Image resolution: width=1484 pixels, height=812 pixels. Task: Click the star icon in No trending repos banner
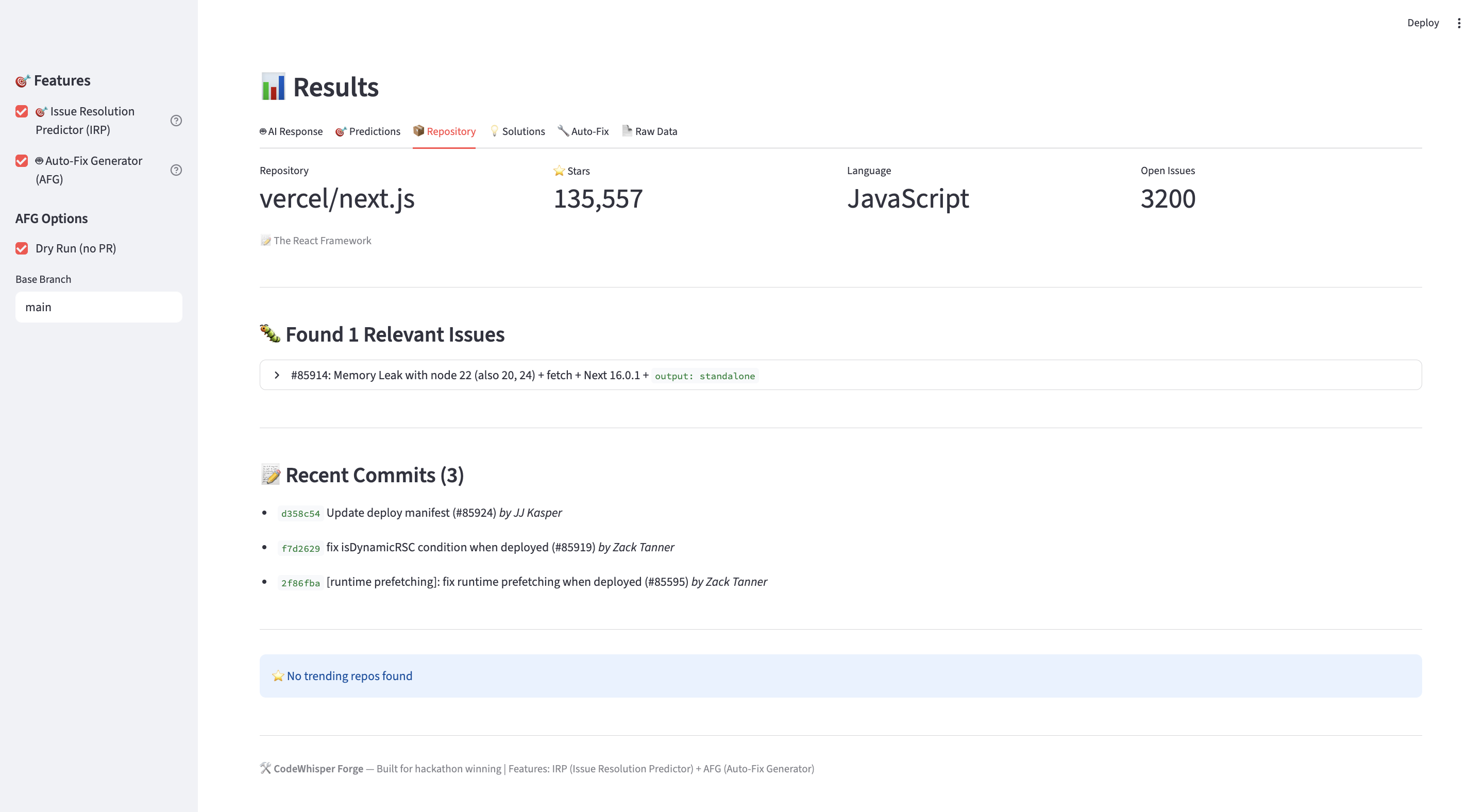tap(278, 675)
